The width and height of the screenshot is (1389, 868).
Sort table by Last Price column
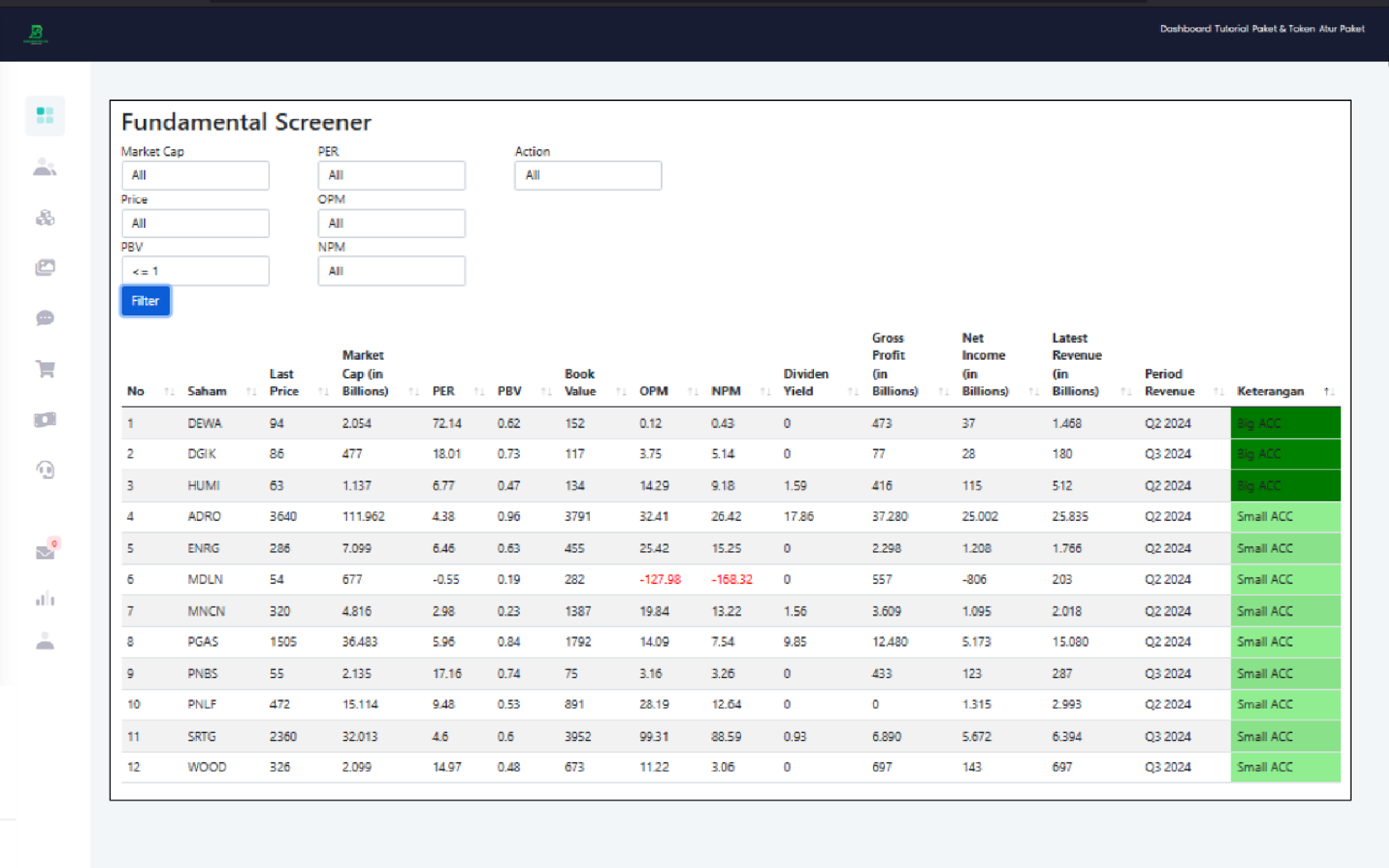(x=284, y=382)
